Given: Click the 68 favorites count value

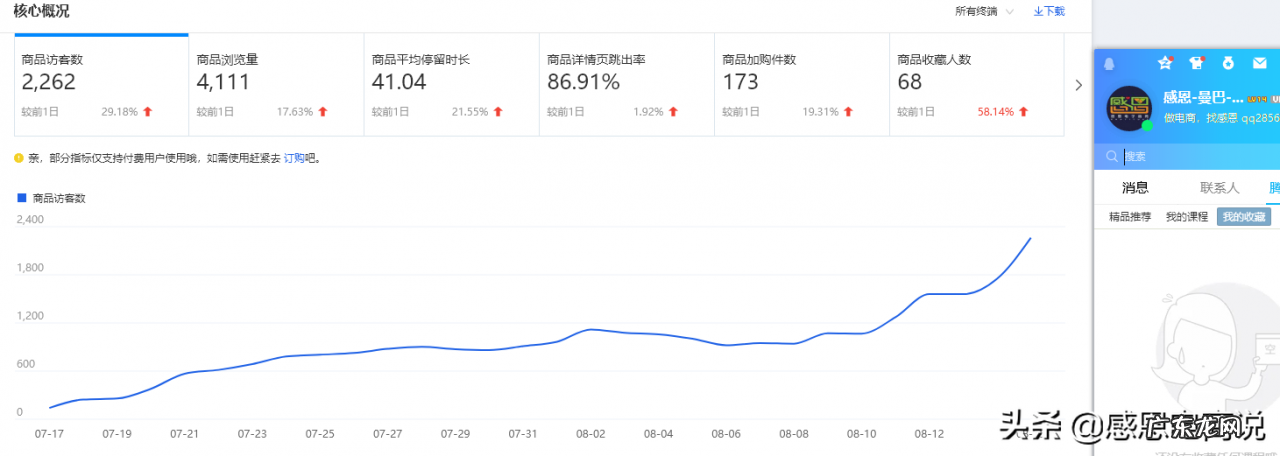Looking at the screenshot, I should pyautogui.click(x=909, y=83).
